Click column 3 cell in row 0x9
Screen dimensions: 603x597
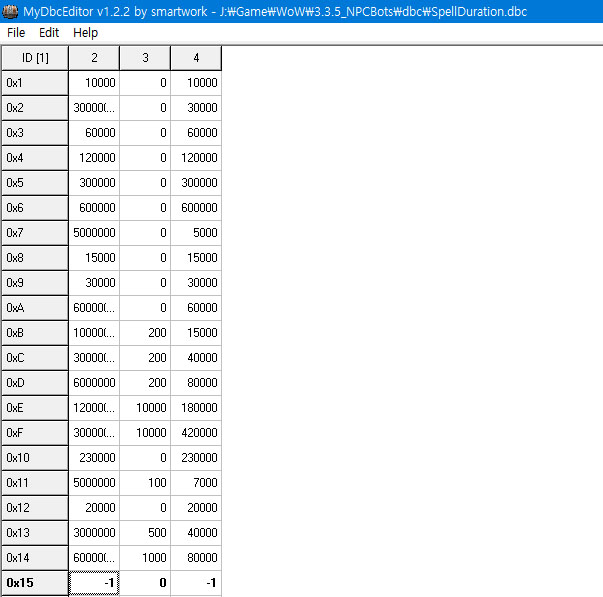tap(145, 283)
